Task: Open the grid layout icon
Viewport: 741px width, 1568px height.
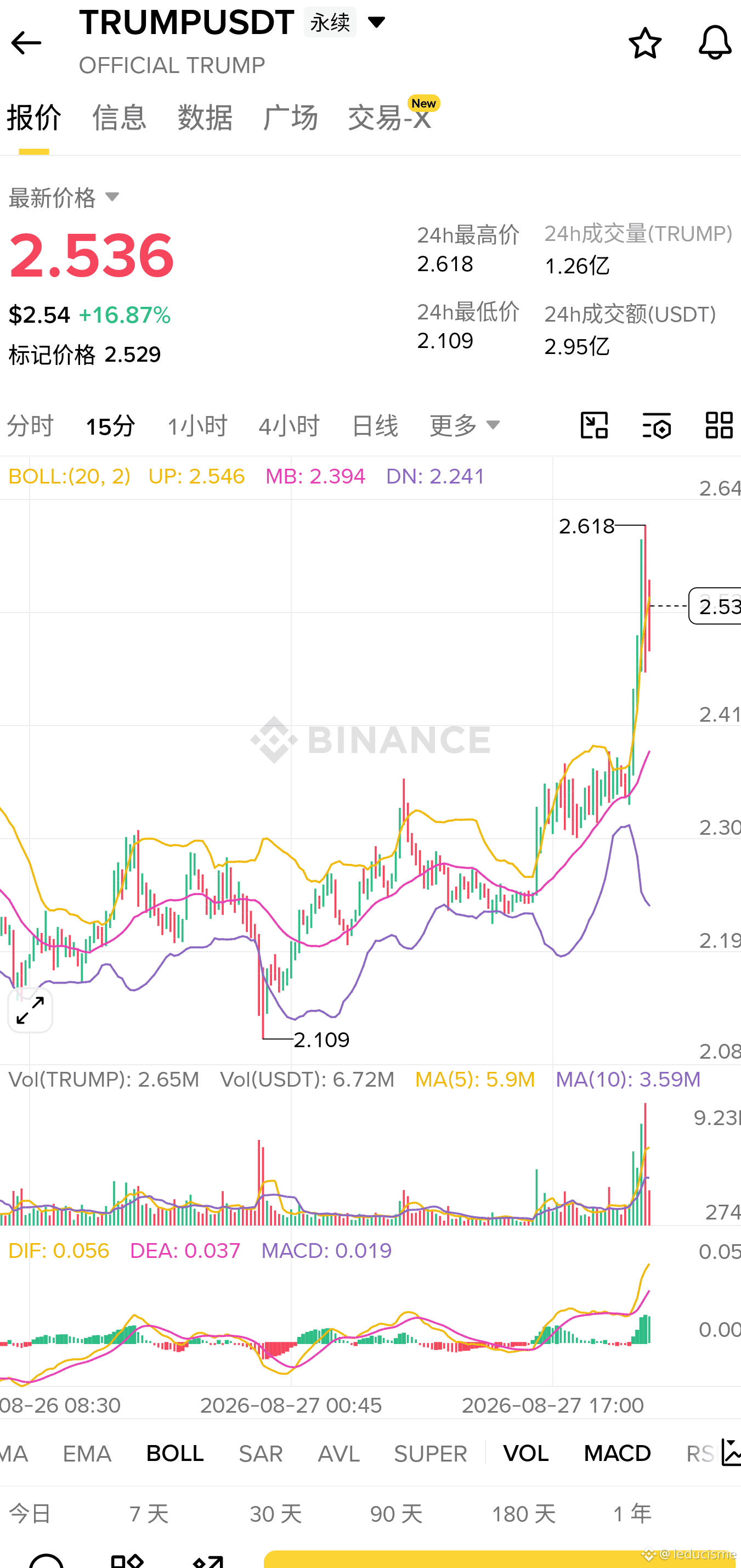Action: point(719,425)
